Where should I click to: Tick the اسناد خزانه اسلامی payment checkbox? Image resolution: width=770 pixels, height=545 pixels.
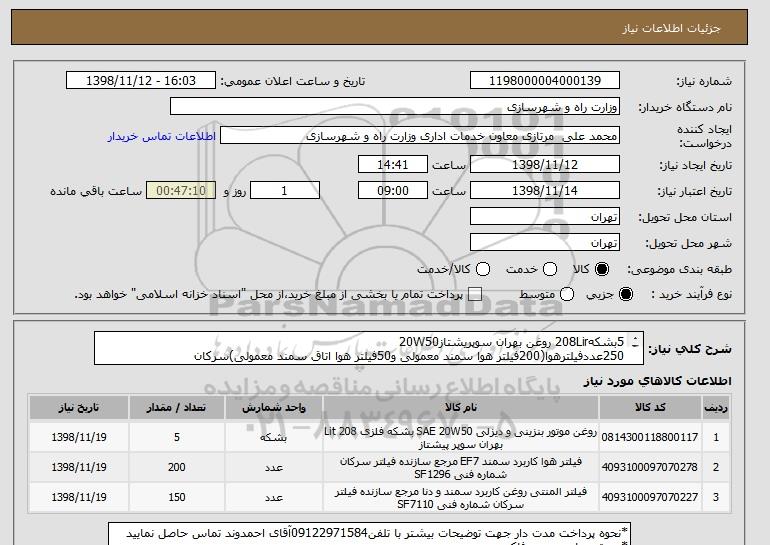pos(475,294)
